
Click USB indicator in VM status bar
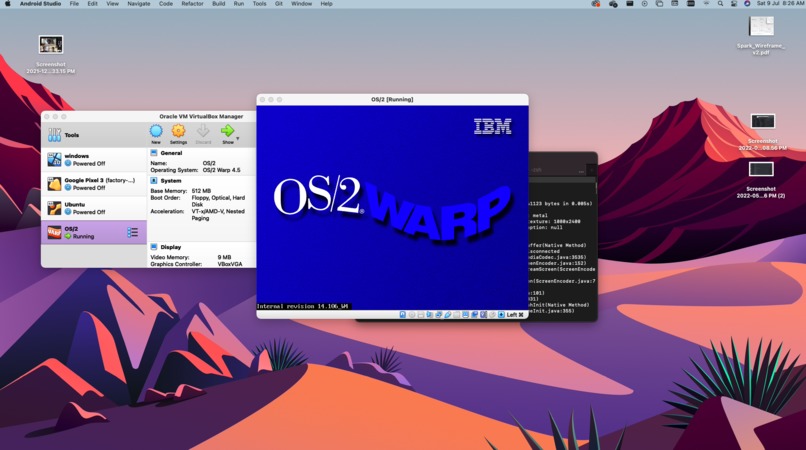click(x=448, y=314)
